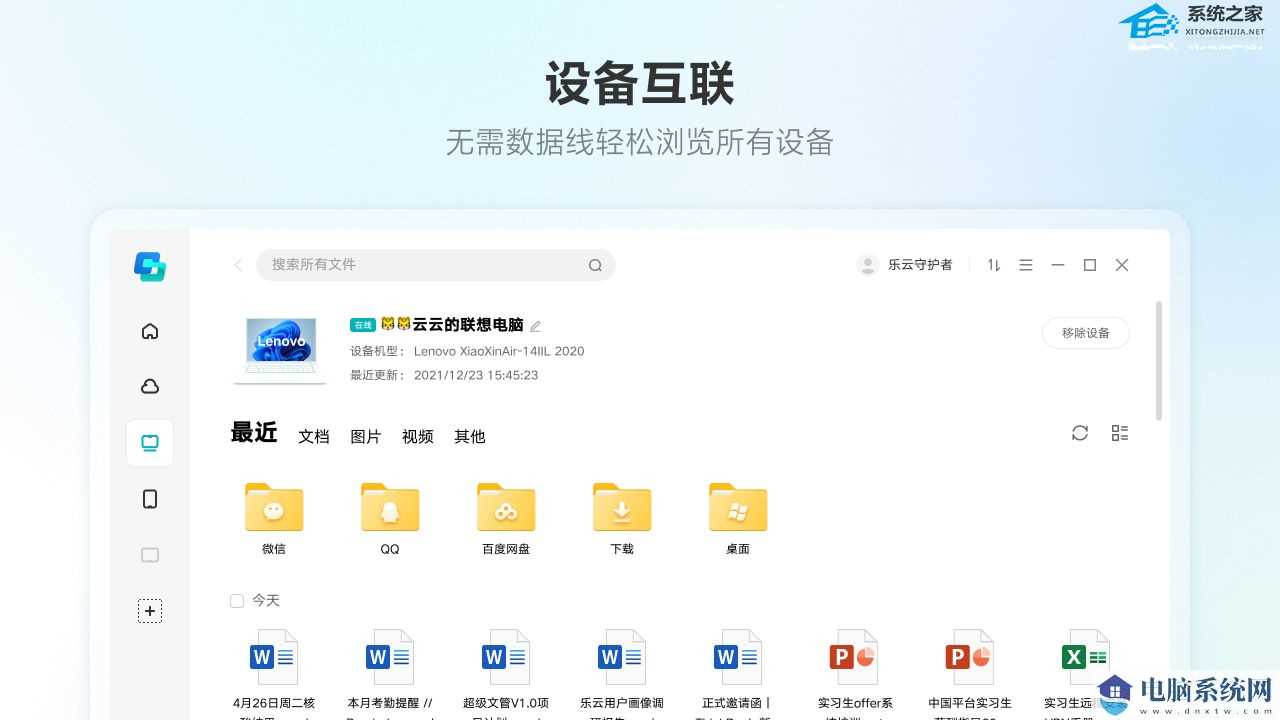Screen dimensions: 1280x720
Task: Go back with the left arrow
Action: coord(238,265)
